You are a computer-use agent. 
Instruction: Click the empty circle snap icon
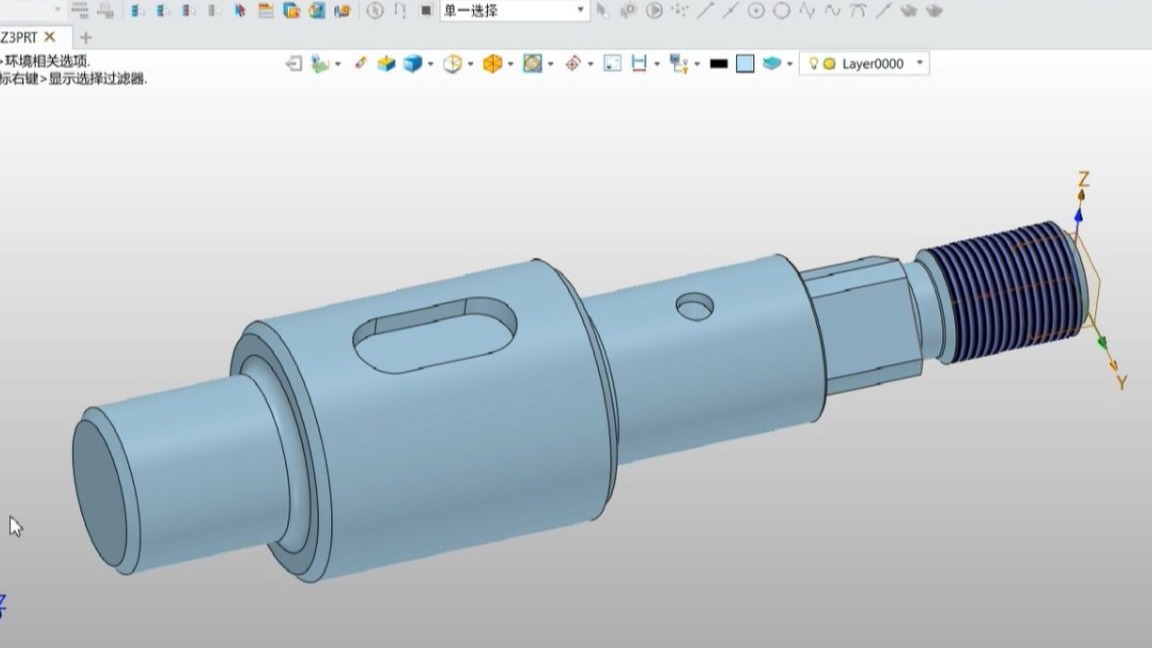[782, 10]
